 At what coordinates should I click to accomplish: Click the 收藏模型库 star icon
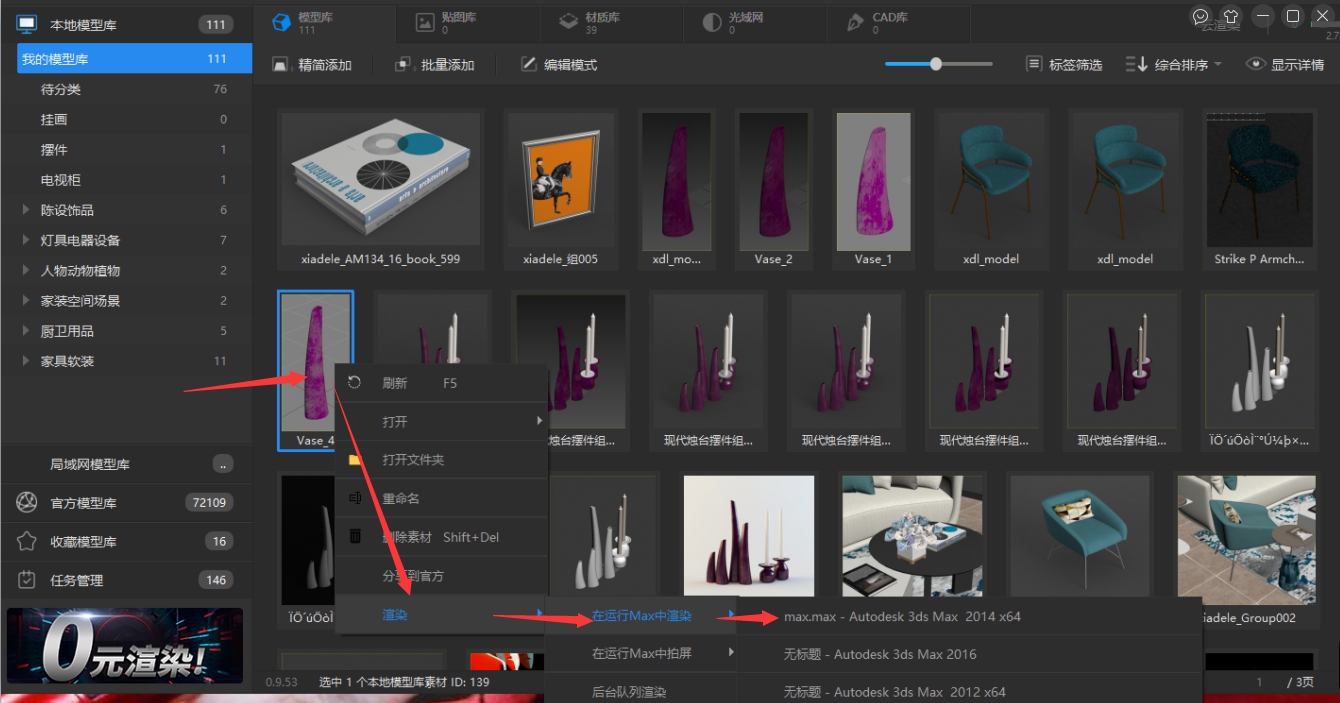click(28, 541)
